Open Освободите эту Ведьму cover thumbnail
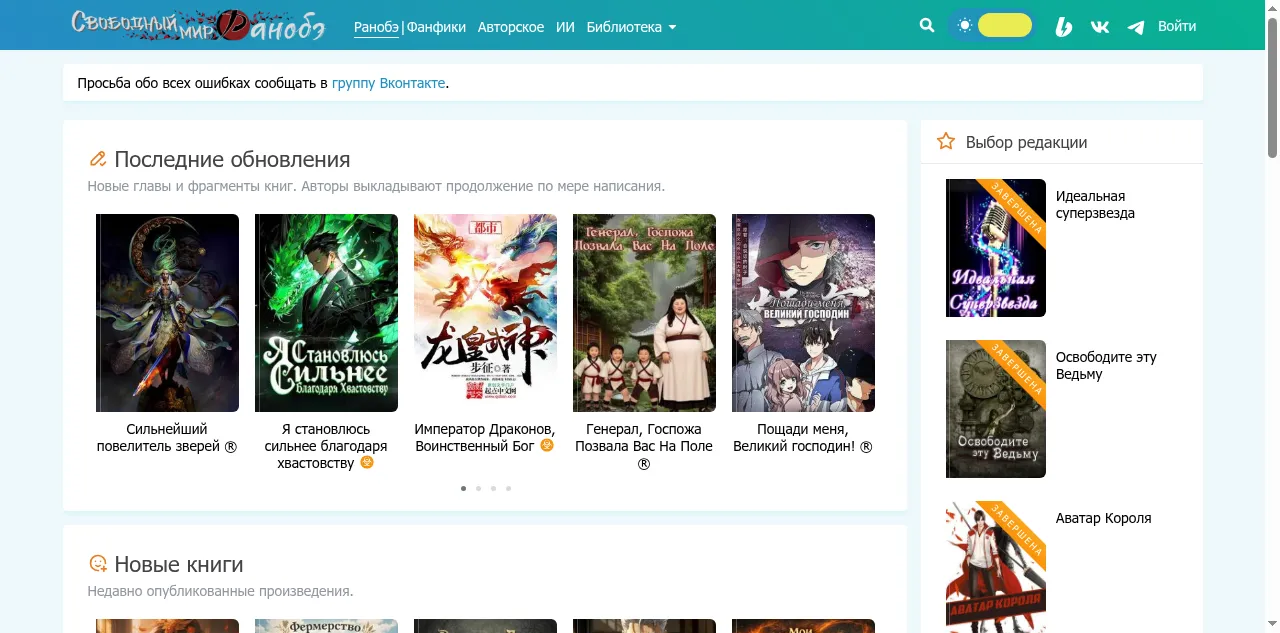 [996, 409]
